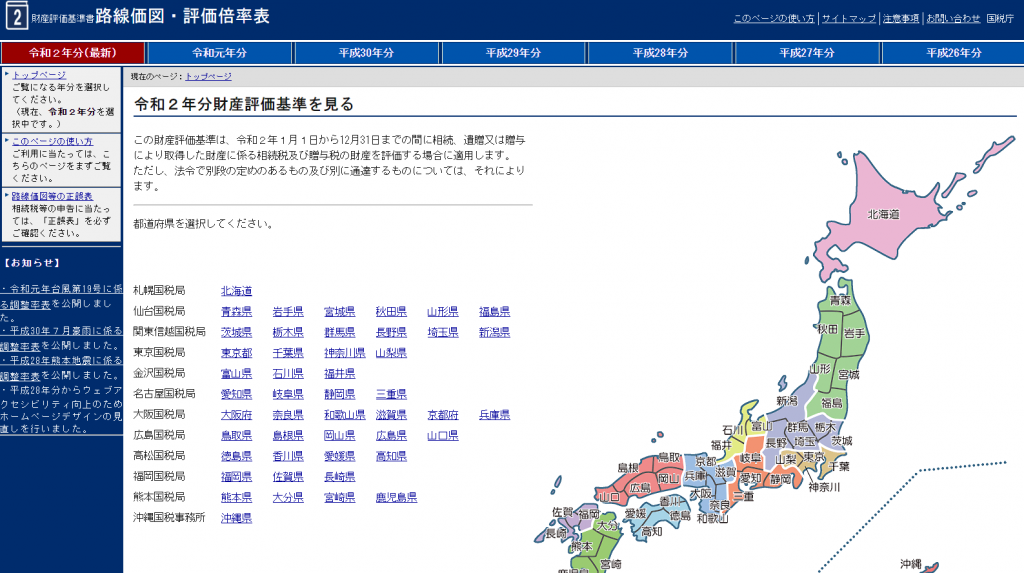
Task: Select 群馬県 prefecture link
Action: 340,333
